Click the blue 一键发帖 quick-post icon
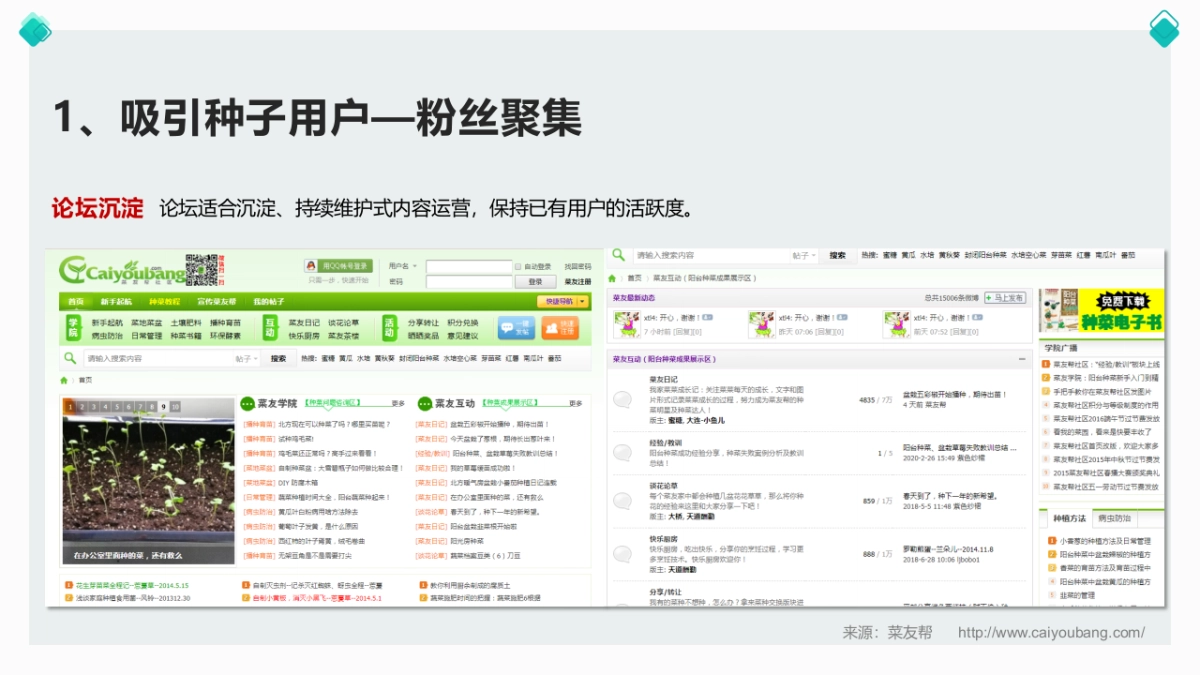This screenshot has width=1200, height=675. 516,325
